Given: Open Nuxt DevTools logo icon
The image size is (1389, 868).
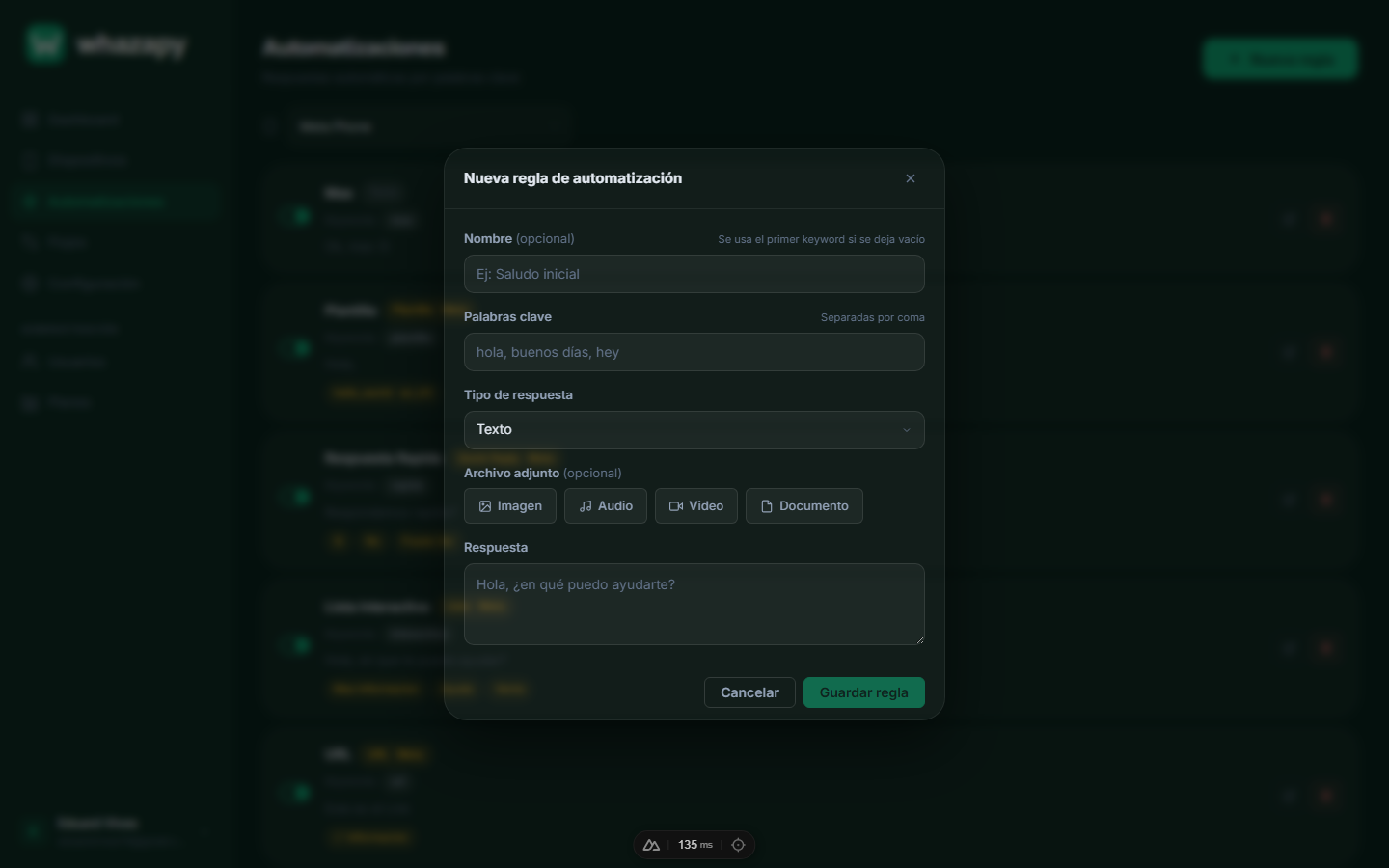Looking at the screenshot, I should [x=652, y=845].
